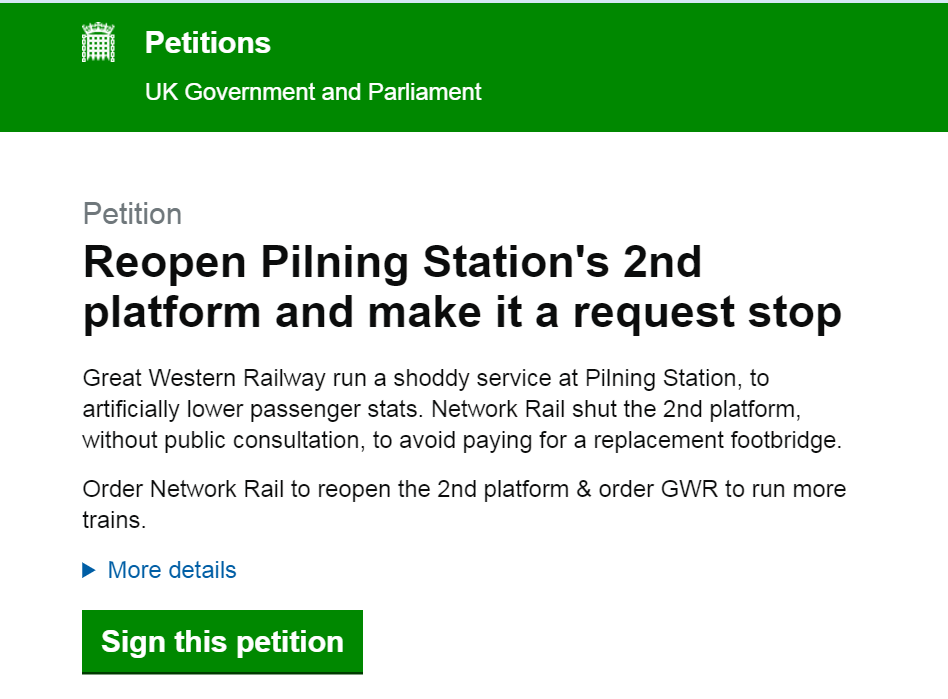
Task: Select the heading line 'Reopen Pilning Station's 2nd'
Action: [x=392, y=262]
